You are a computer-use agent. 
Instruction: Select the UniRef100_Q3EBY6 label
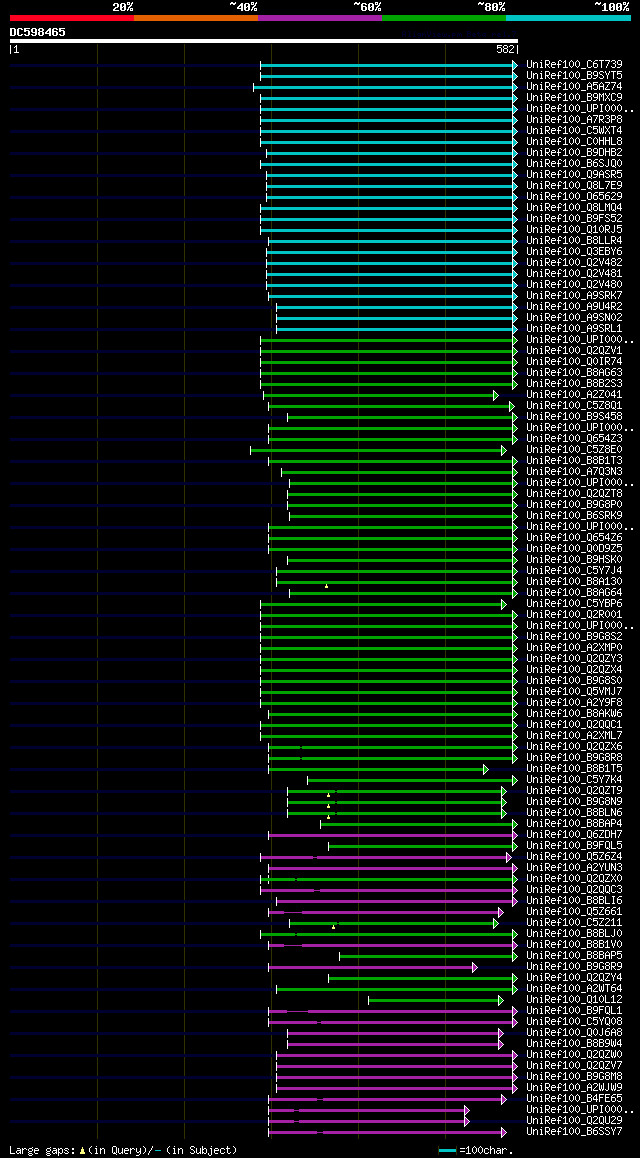click(574, 252)
